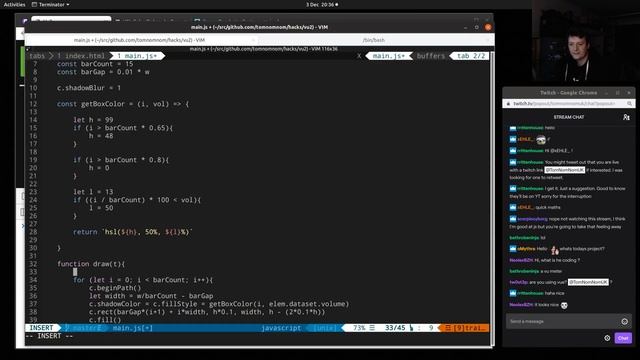Click the tab 2/2 indicator

[x=471, y=56]
